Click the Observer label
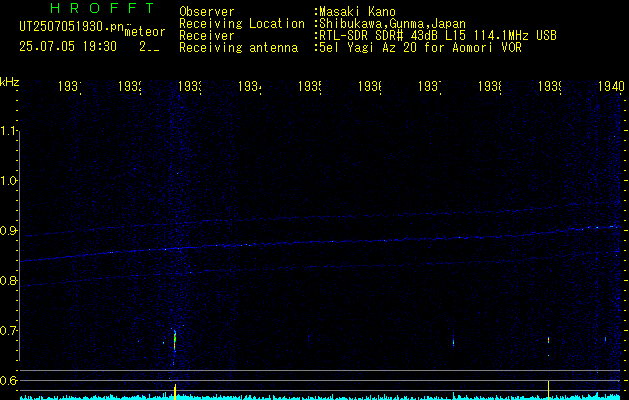Viewport: 629px width, 400px height. [207, 12]
